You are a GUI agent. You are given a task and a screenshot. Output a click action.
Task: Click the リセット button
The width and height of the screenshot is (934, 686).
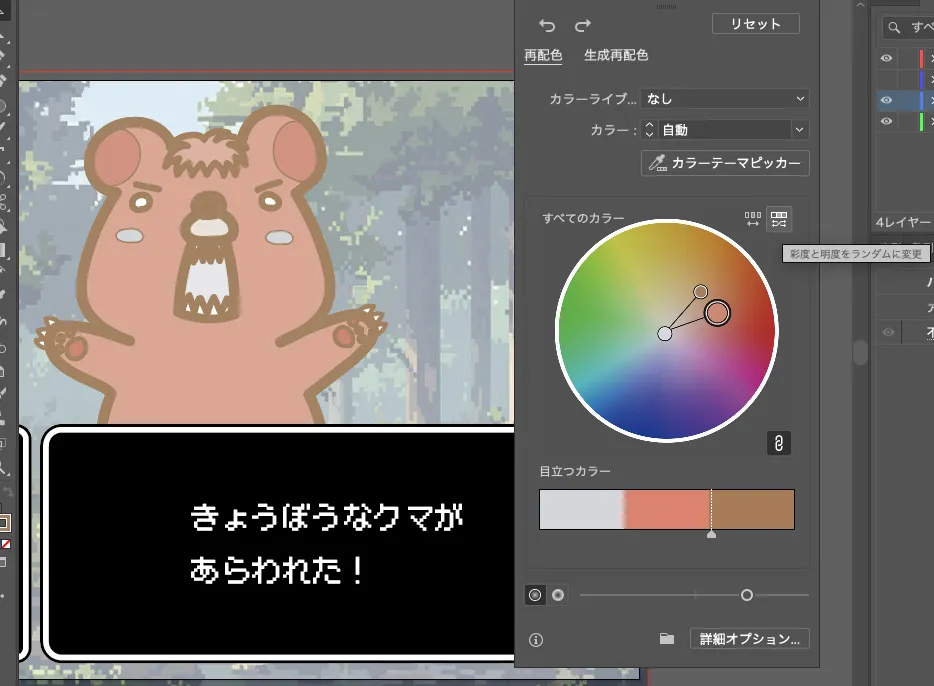tap(755, 23)
